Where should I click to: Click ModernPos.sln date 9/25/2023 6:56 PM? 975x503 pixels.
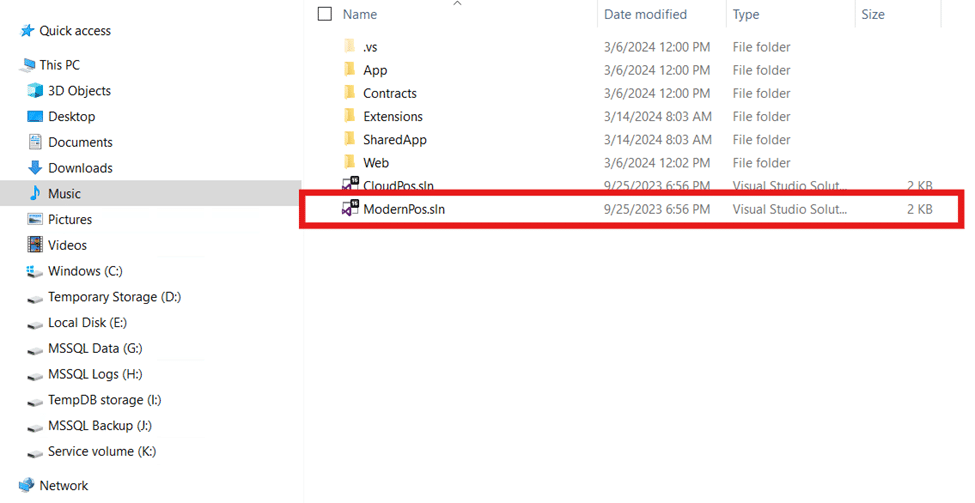click(x=657, y=209)
